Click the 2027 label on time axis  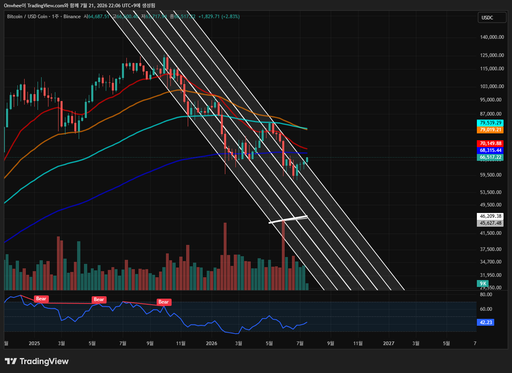click(x=389, y=343)
